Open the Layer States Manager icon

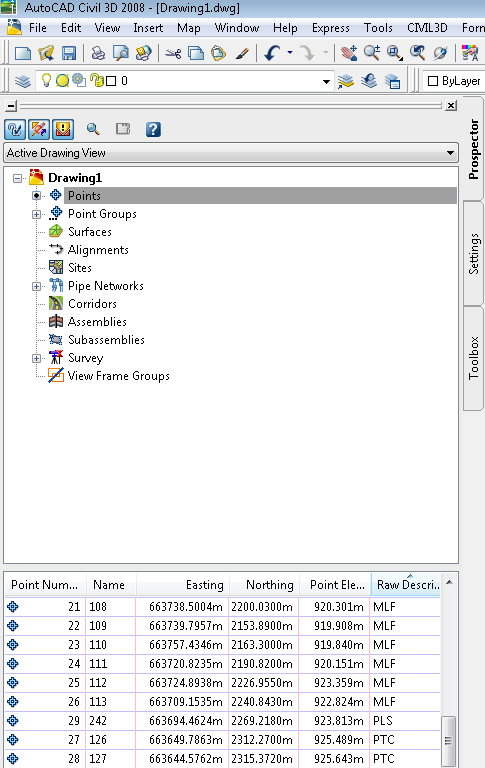(x=392, y=81)
